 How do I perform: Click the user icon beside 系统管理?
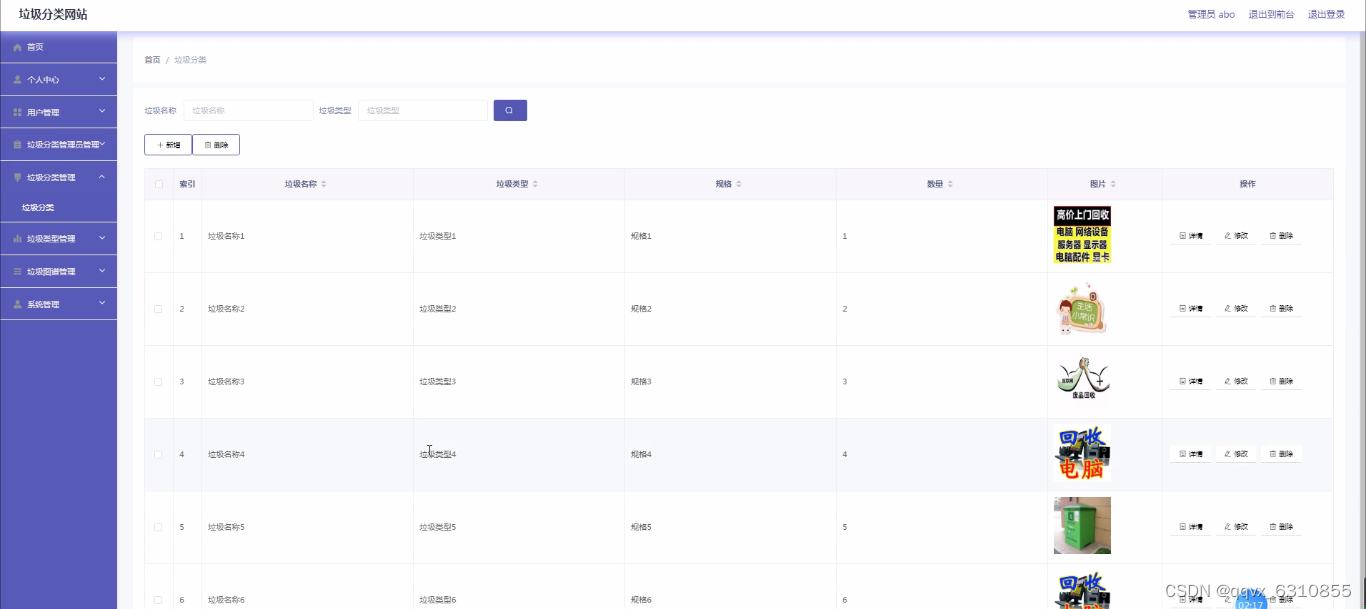point(17,304)
